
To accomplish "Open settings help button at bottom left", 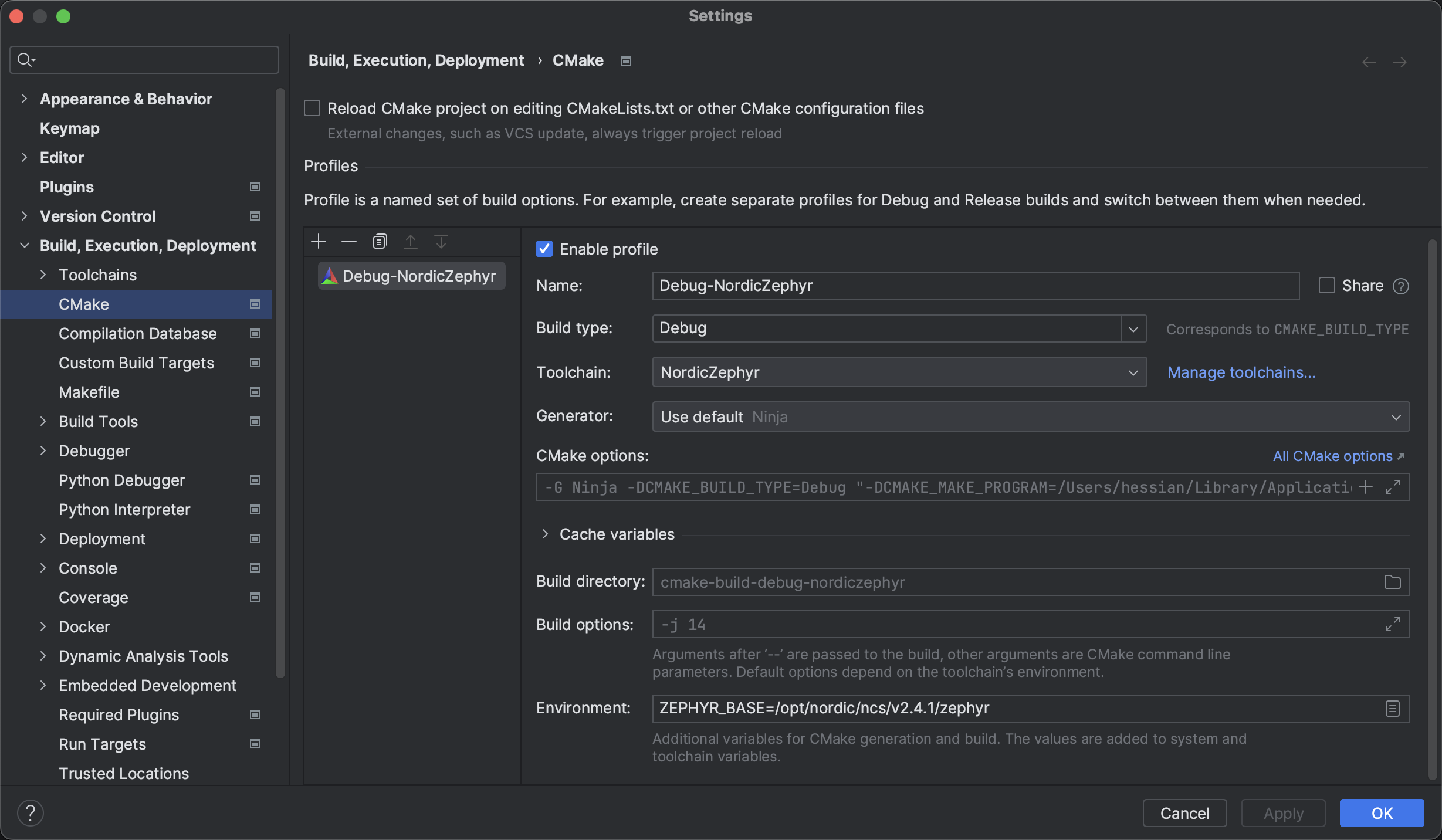I will [x=31, y=813].
